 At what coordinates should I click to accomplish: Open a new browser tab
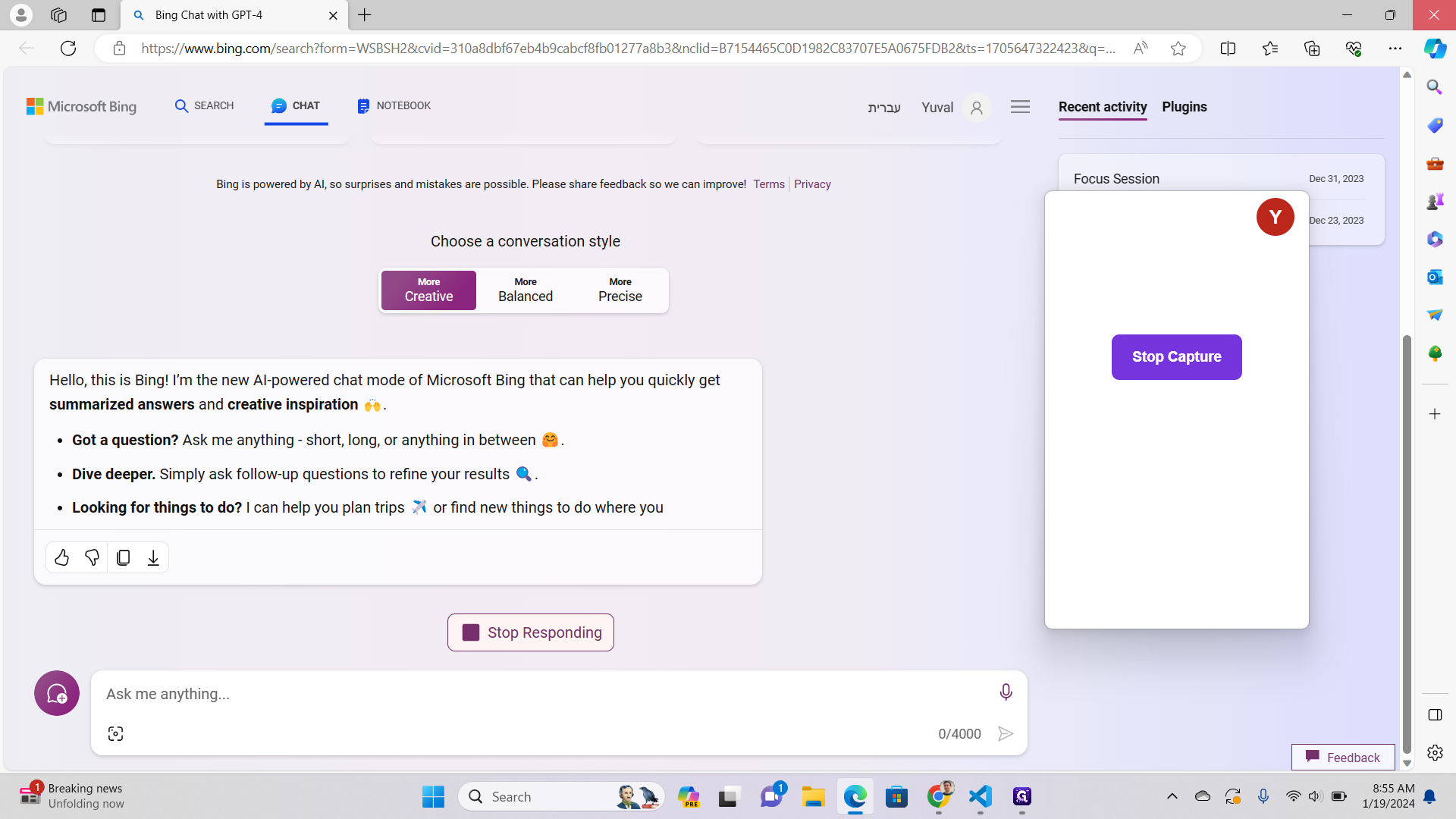pyautogui.click(x=365, y=15)
